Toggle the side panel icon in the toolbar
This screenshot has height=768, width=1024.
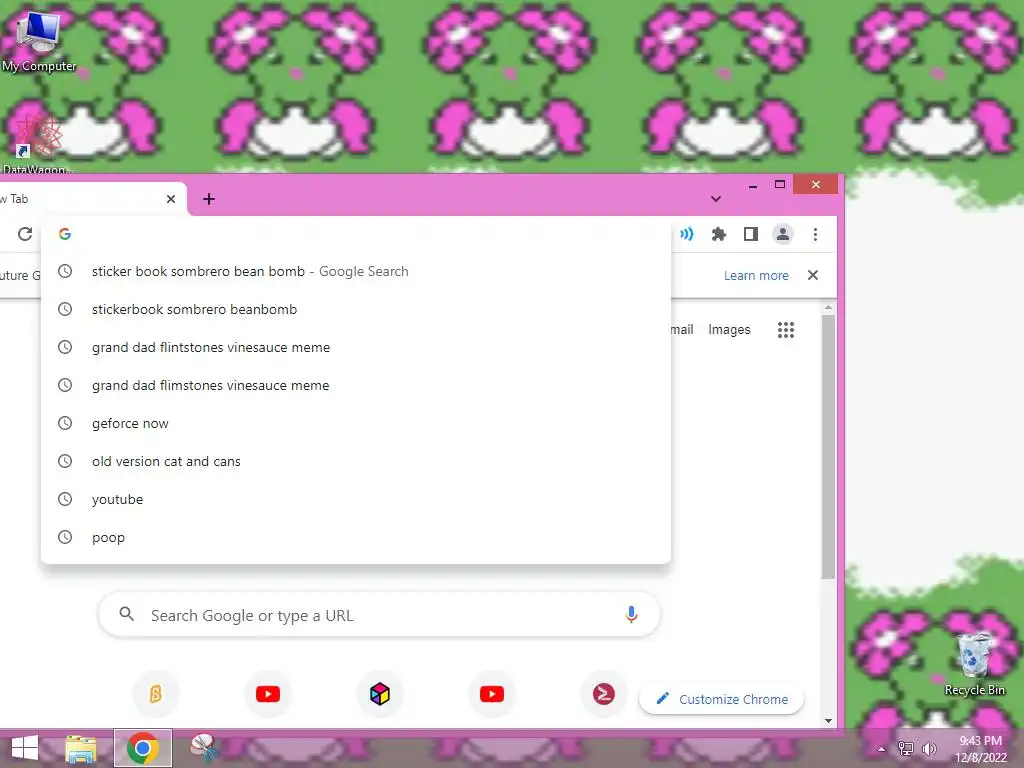(x=750, y=234)
